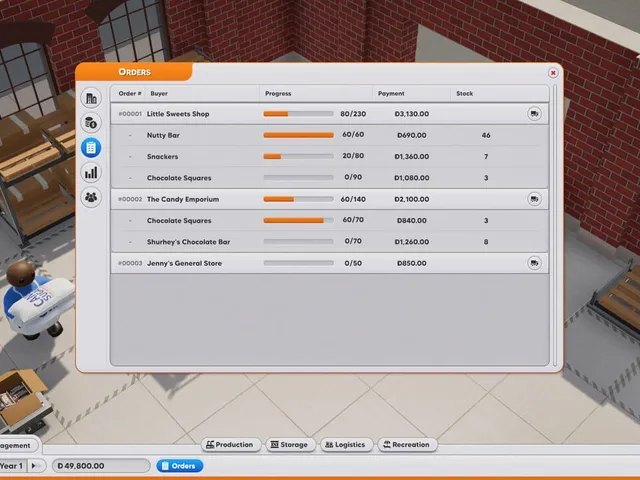Select Chocolate Squares under Little Sweets Shop
The height and width of the screenshot is (480, 640).
tap(330, 178)
